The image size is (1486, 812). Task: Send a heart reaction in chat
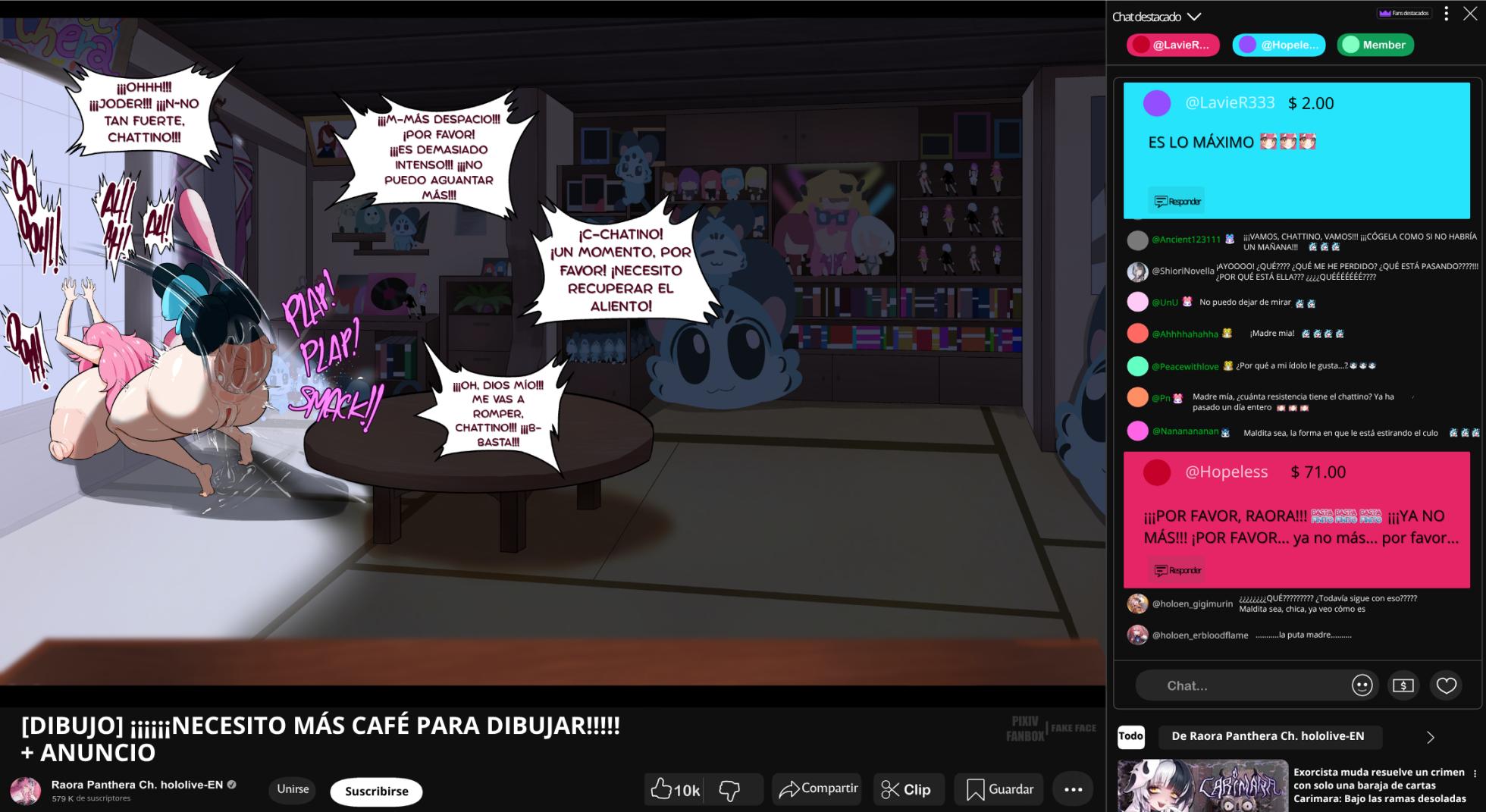click(1446, 685)
